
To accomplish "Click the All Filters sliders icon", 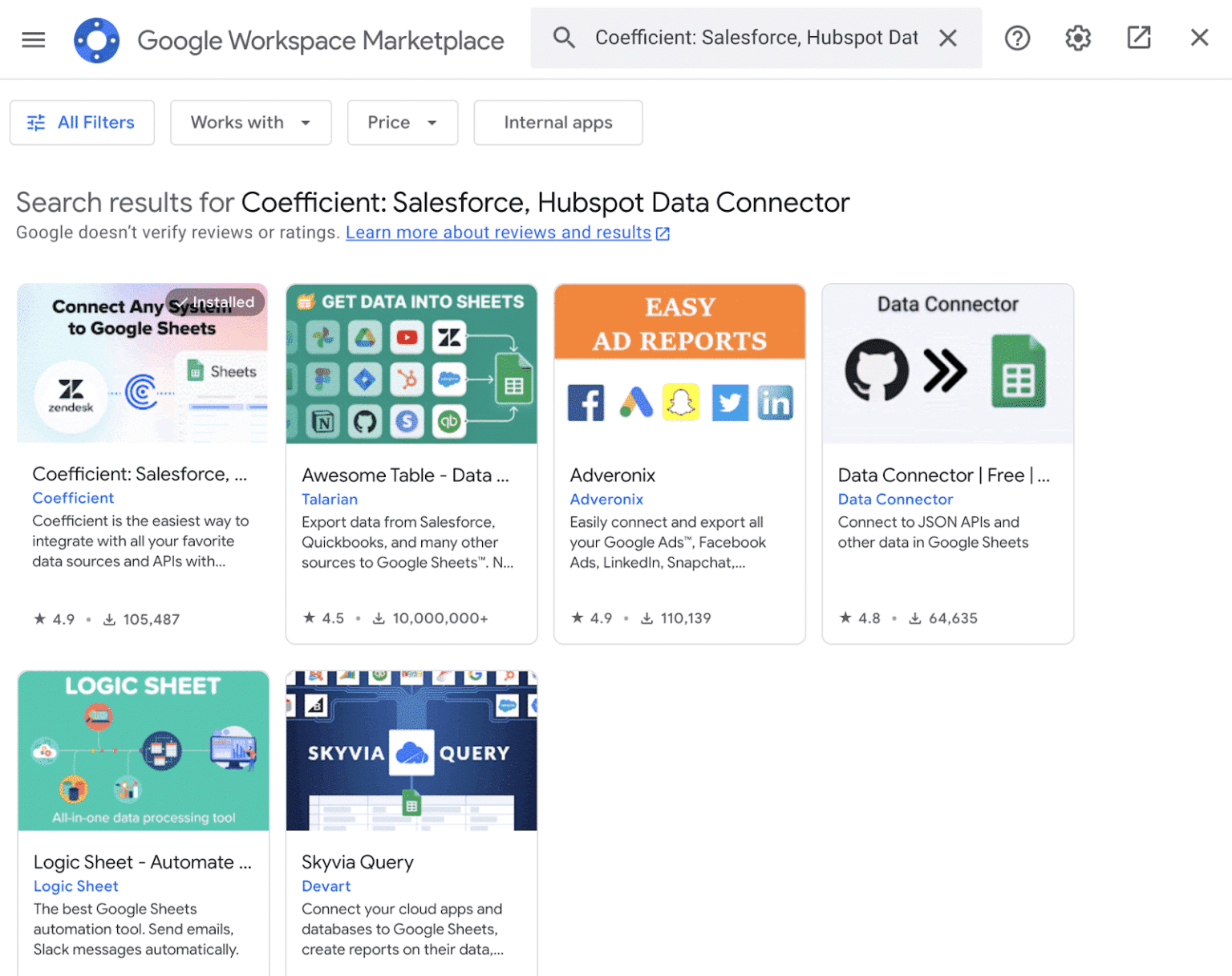I will pos(36,122).
